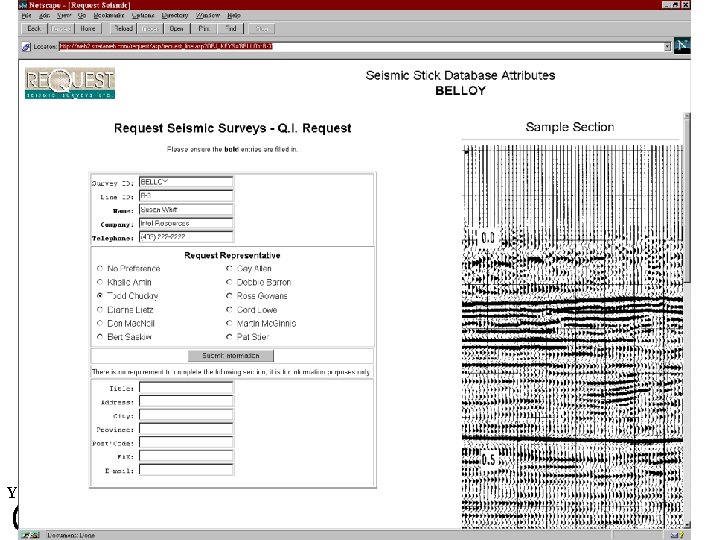The image size is (720, 540).
Task: Click the E-mail input field
Action: pos(186,470)
